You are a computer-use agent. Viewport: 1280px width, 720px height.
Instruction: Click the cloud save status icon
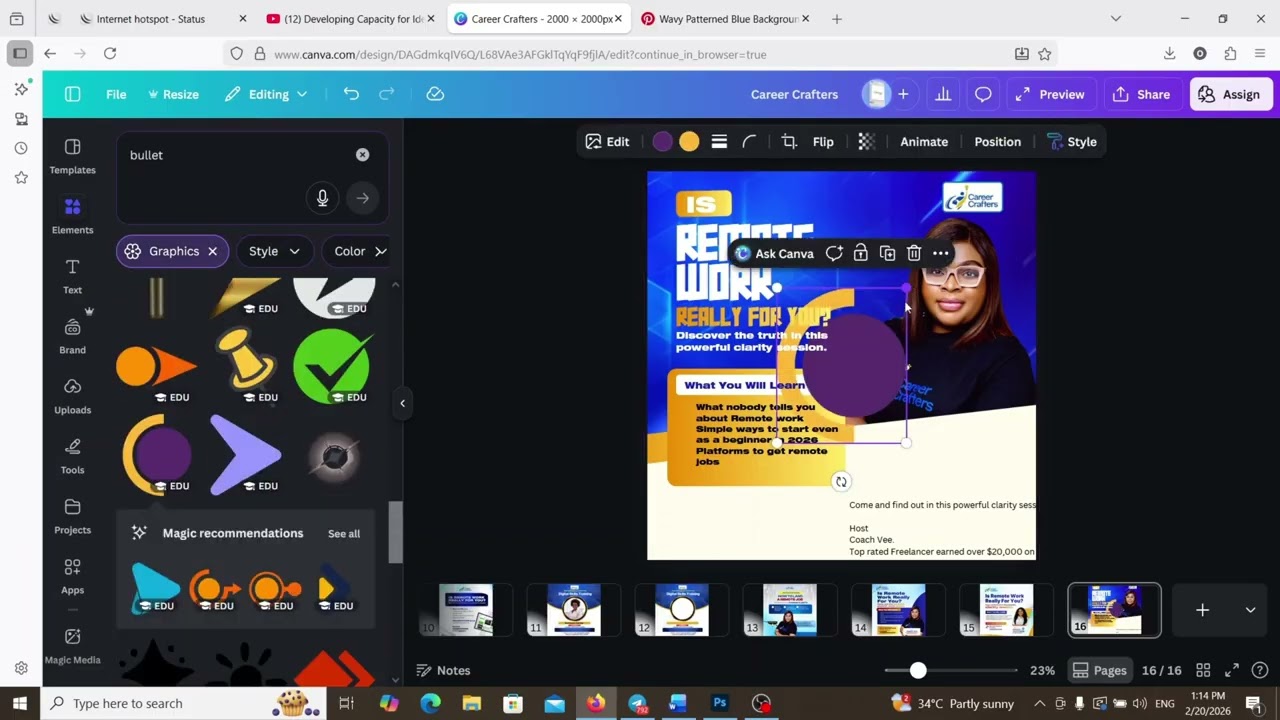click(x=435, y=94)
